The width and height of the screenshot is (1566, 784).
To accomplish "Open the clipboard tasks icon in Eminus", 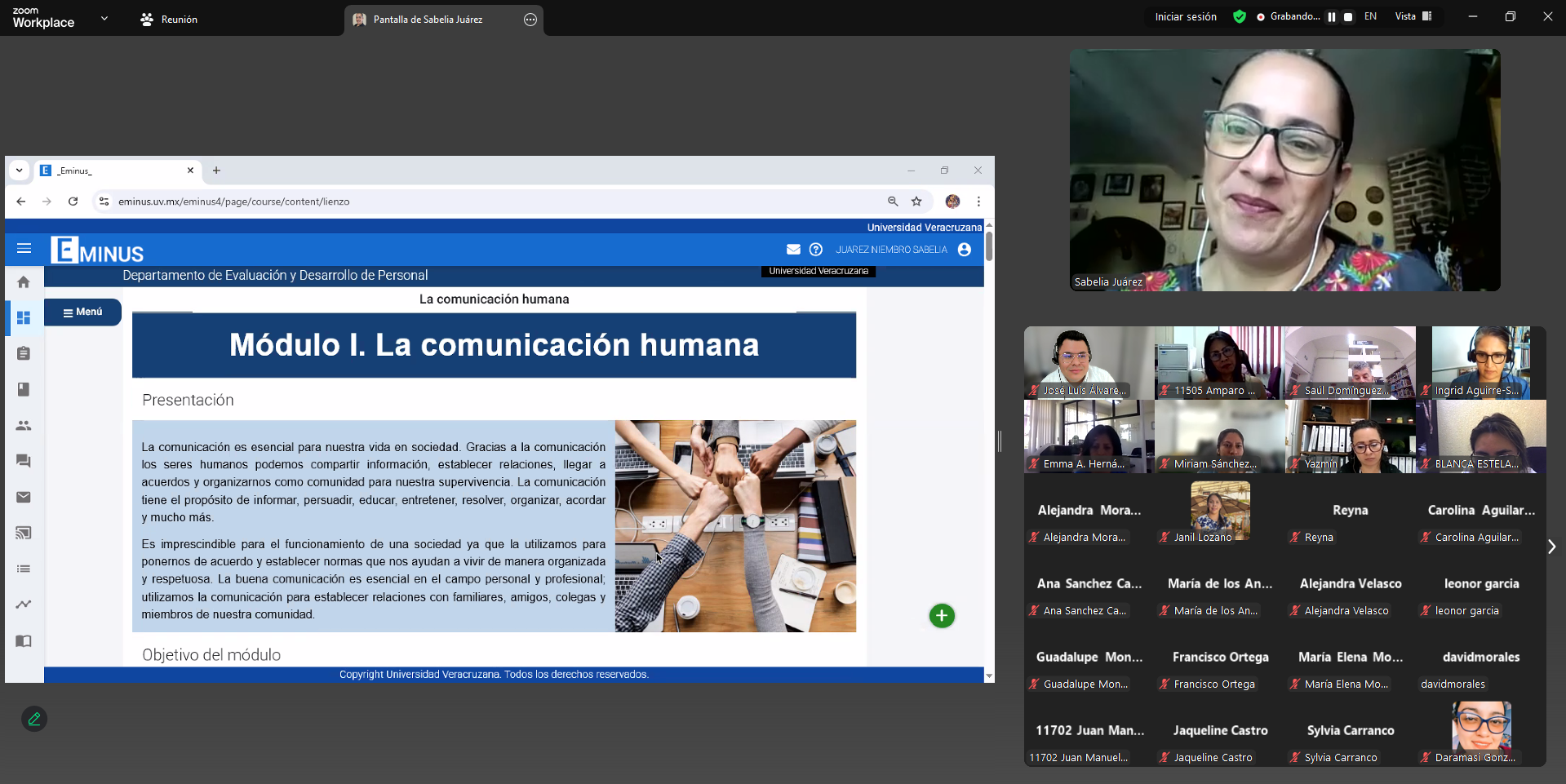I will [23, 353].
